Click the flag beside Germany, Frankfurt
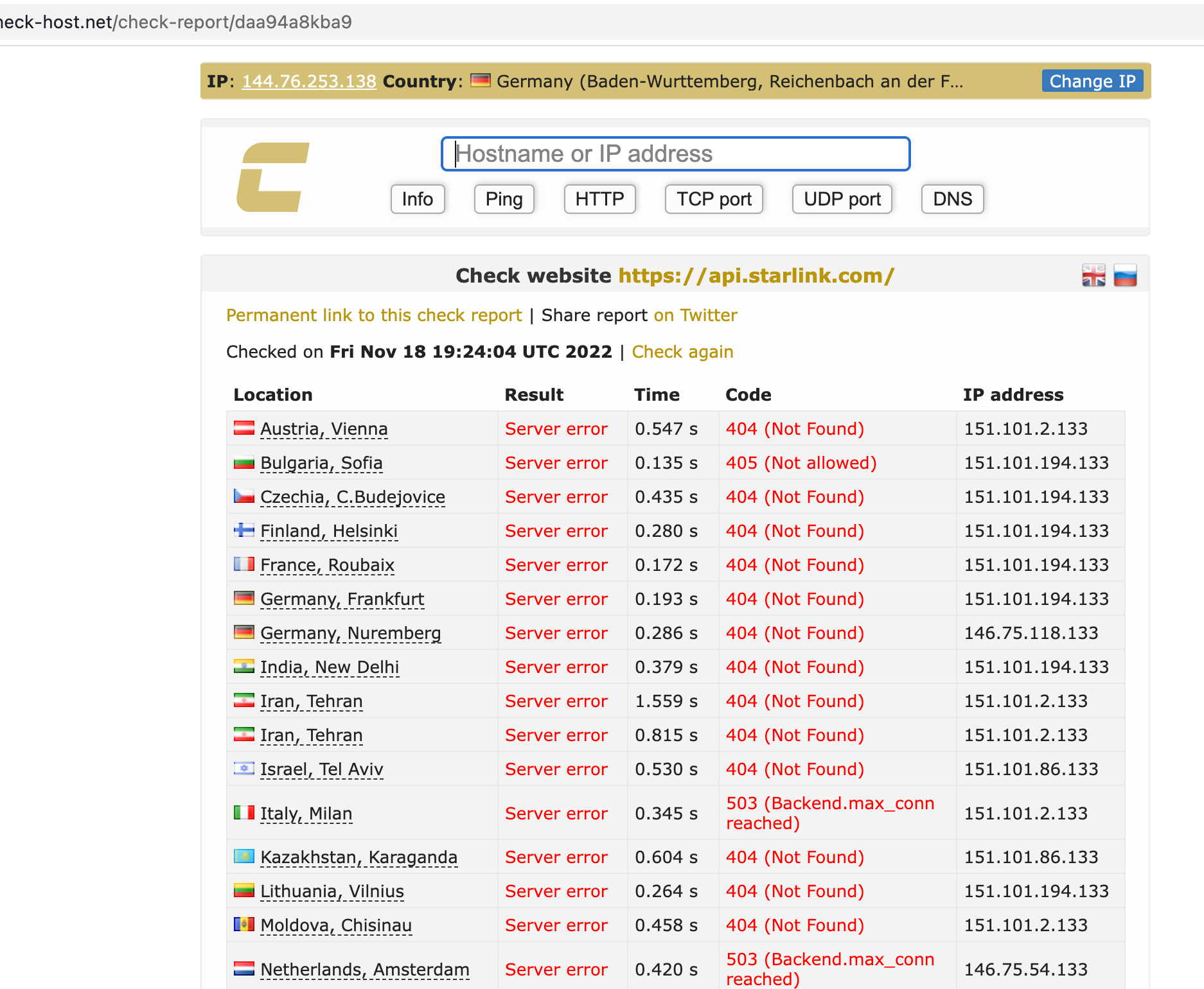The image size is (1204, 989). (243, 598)
